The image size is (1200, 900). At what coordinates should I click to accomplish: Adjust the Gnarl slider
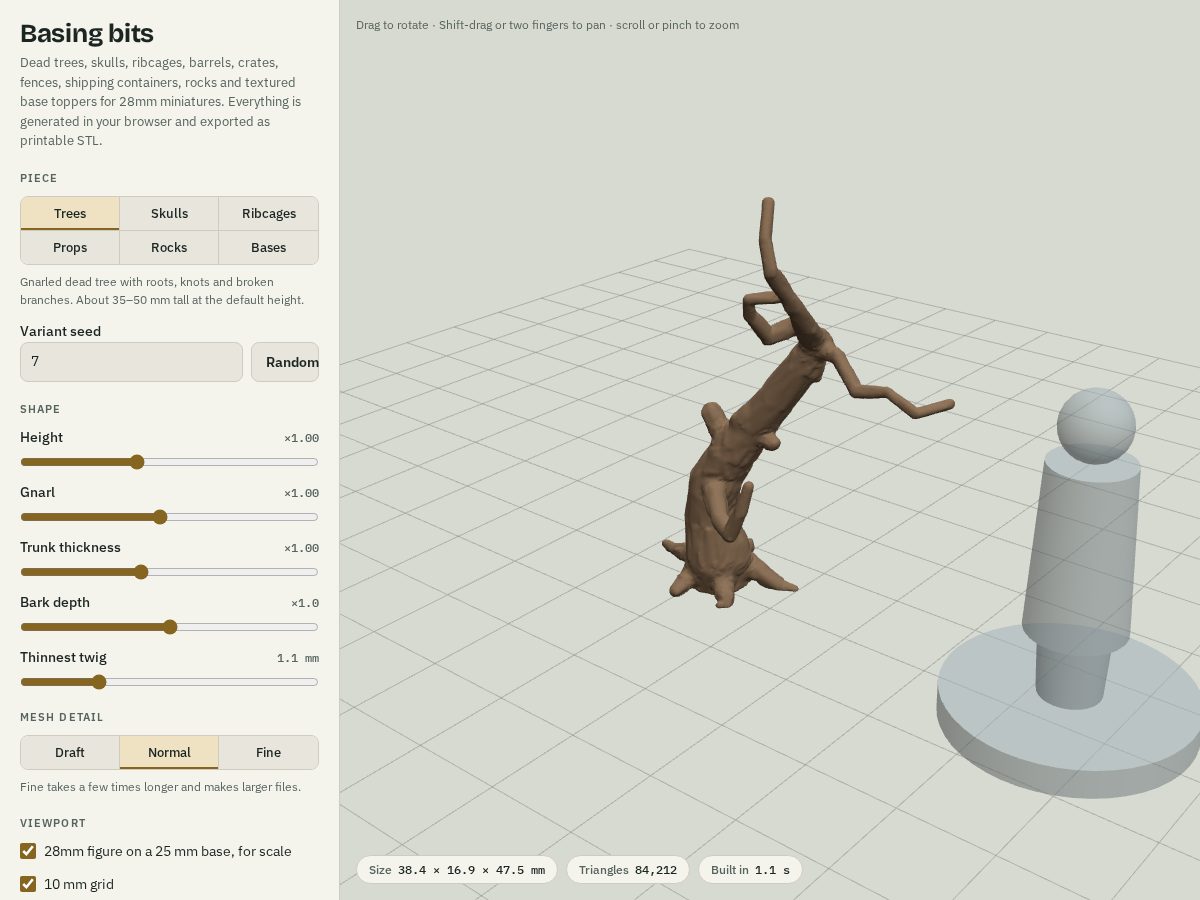[x=169, y=517]
